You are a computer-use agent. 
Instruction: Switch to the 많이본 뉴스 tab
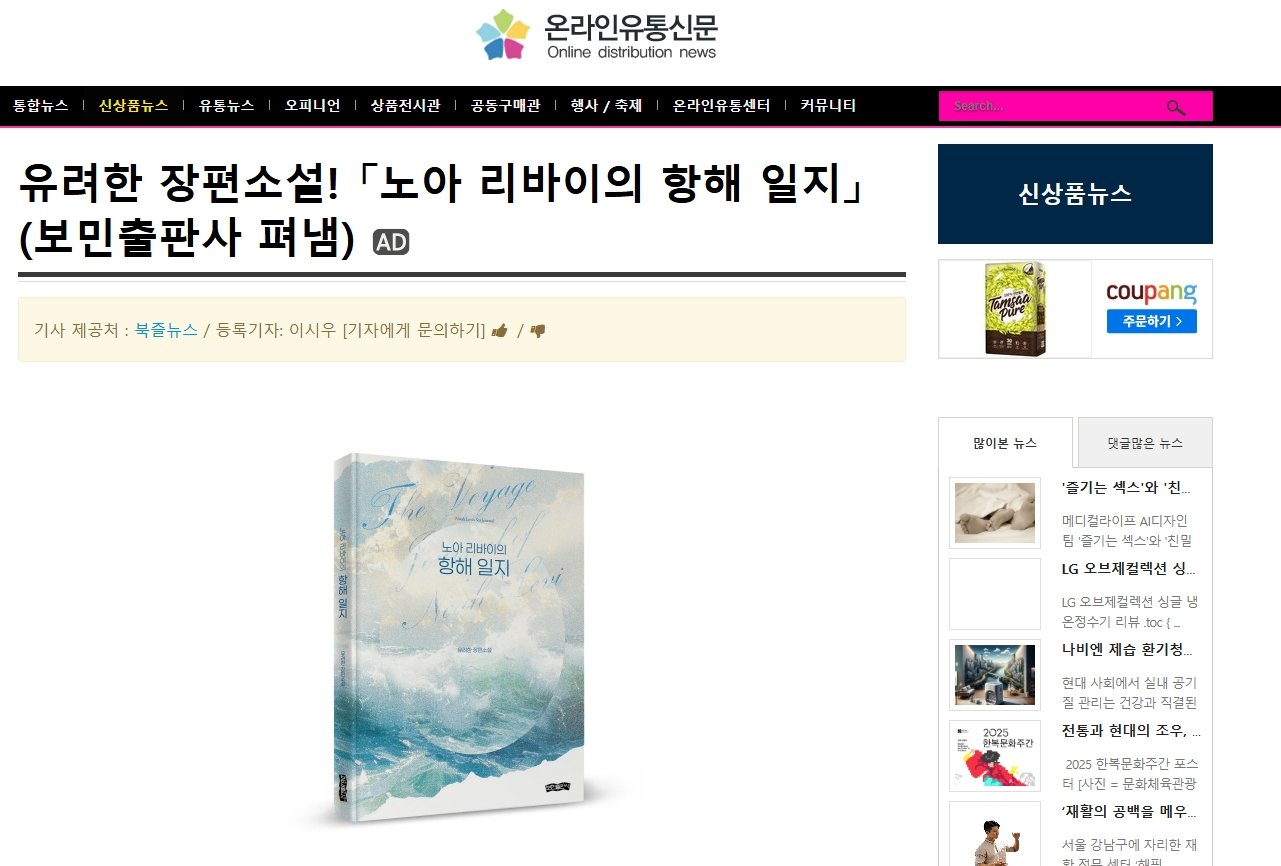1005,443
